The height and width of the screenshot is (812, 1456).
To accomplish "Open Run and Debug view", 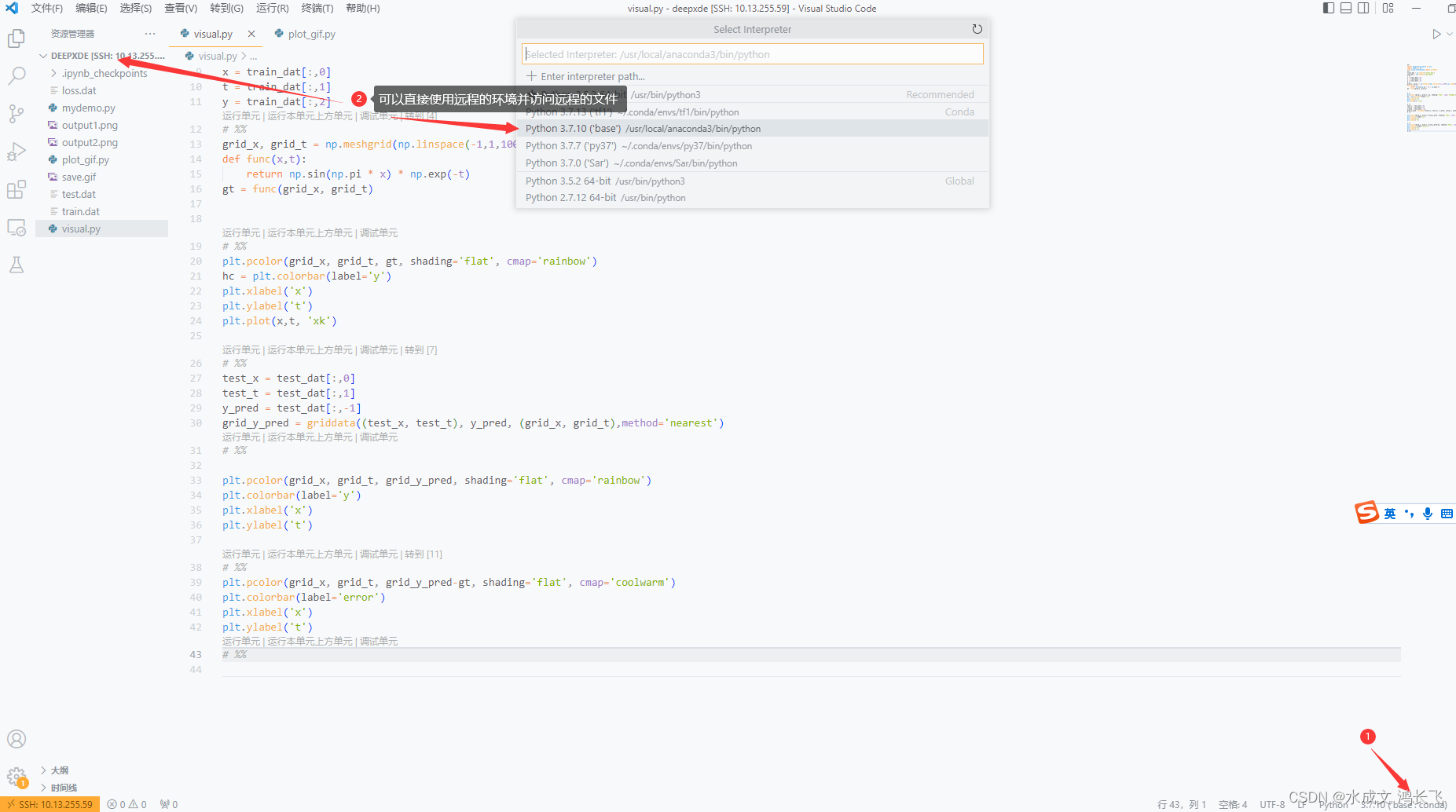I will pos(17,152).
